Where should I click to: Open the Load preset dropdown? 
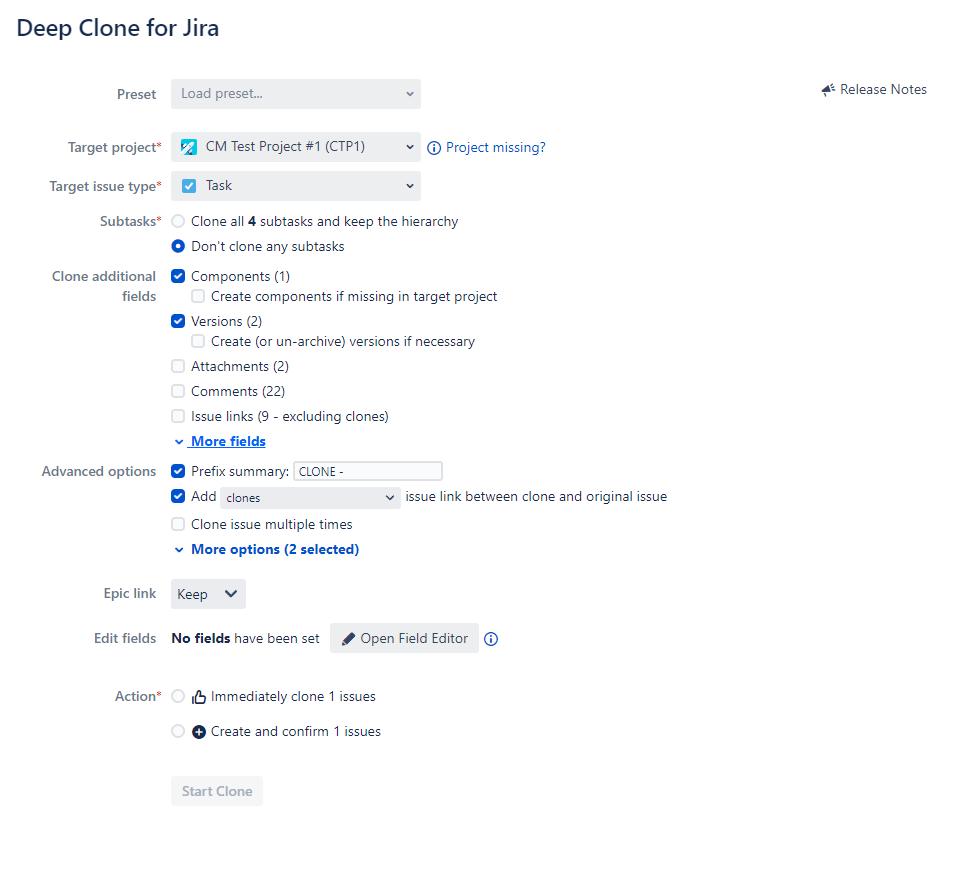pyautogui.click(x=295, y=93)
